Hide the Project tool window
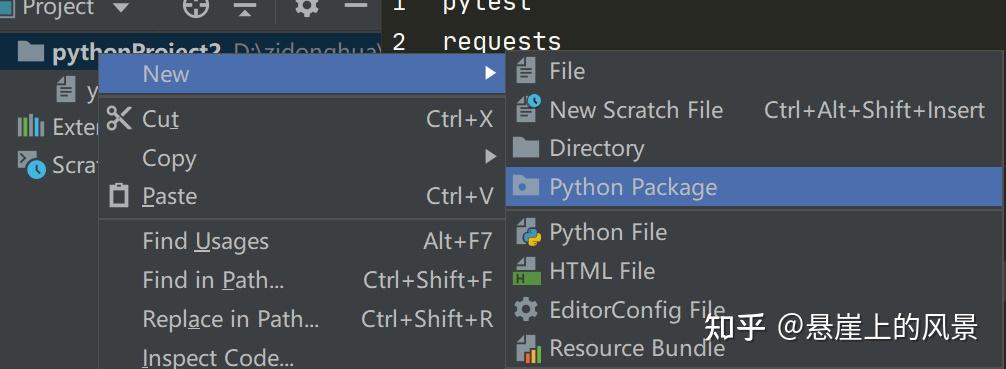The height and width of the screenshot is (369, 1006). pyautogui.click(x=355, y=6)
